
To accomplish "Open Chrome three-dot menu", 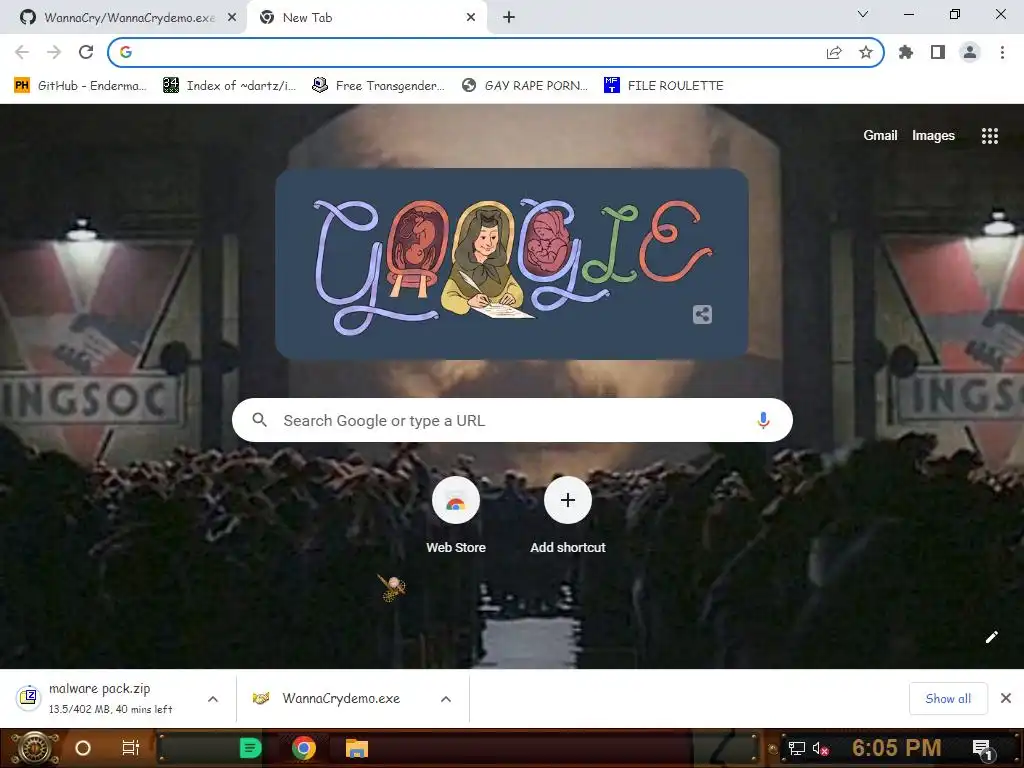I will (x=1002, y=52).
